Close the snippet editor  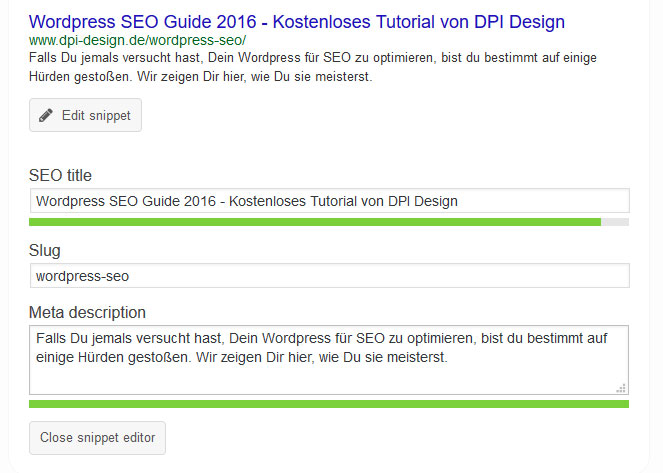[97, 438]
